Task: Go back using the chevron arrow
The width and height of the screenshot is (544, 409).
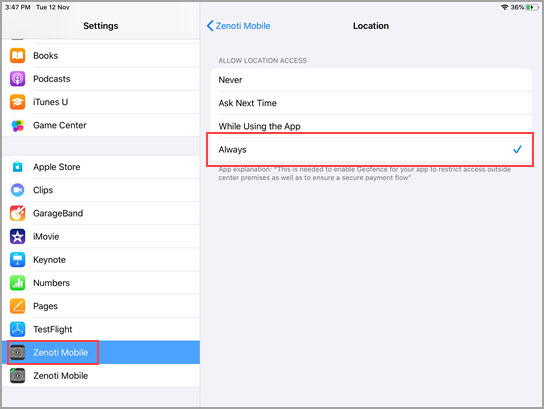Action: click(210, 26)
